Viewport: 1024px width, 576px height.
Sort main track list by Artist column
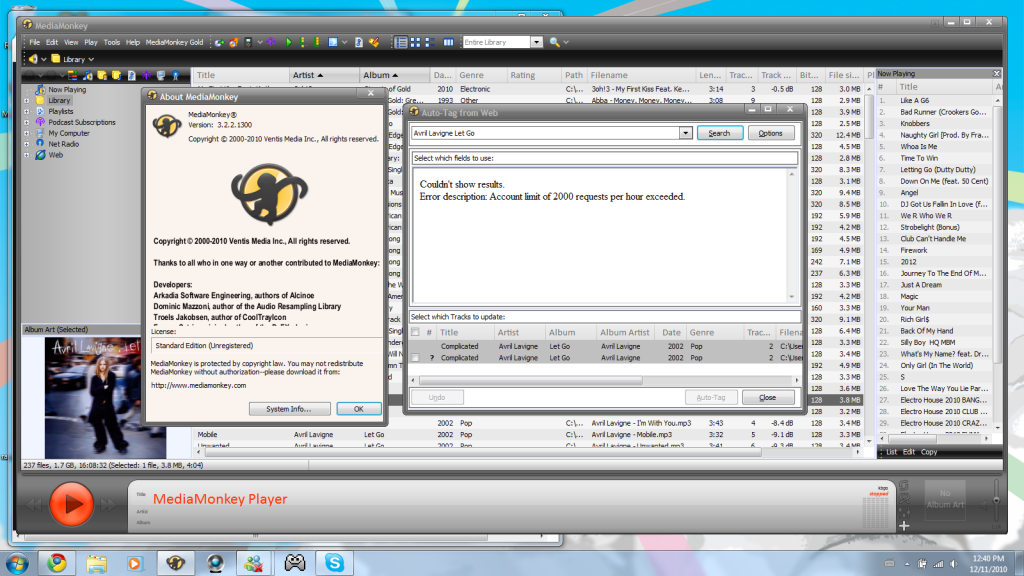(324, 75)
